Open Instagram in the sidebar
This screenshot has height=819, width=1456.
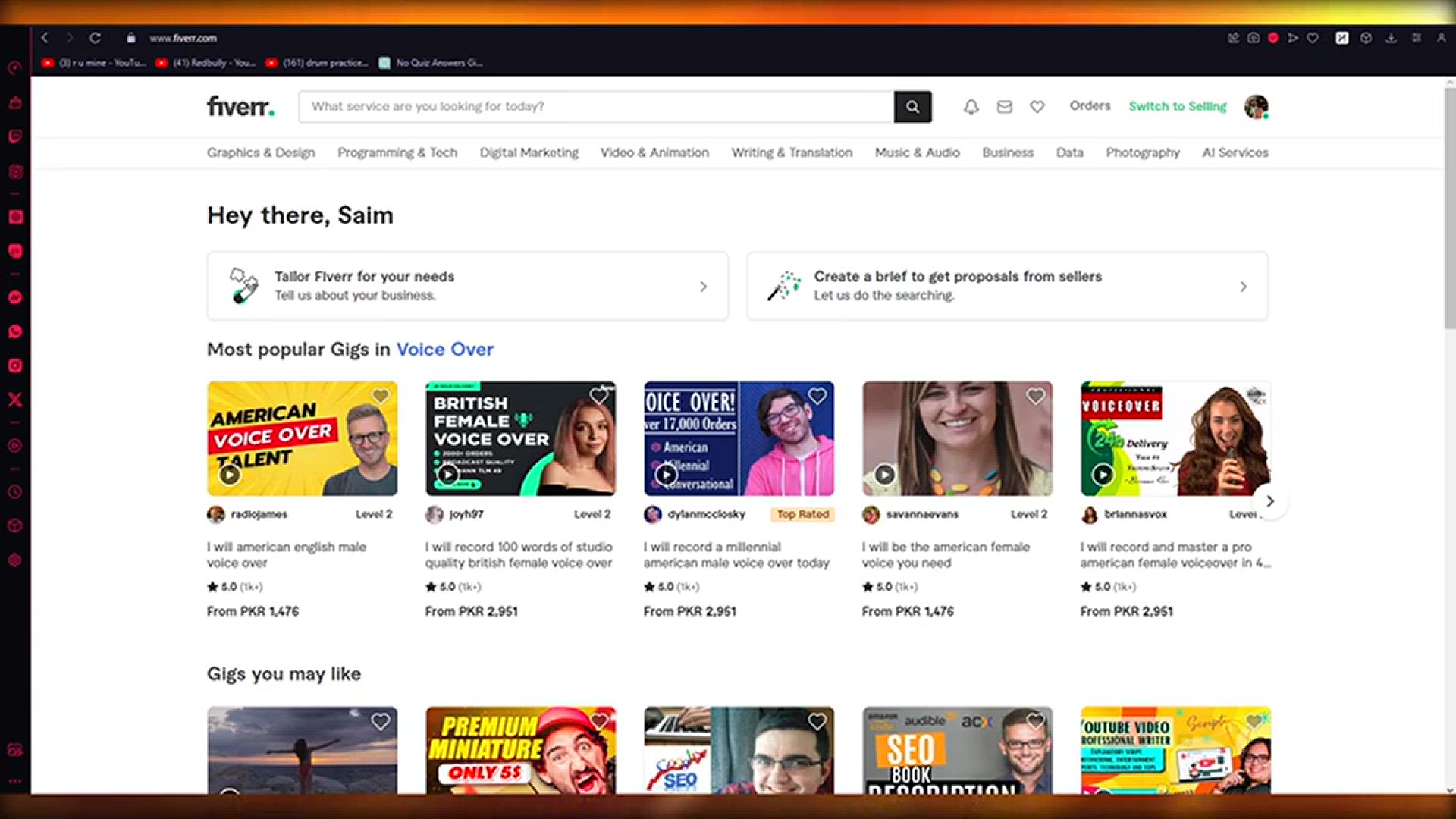click(14, 365)
